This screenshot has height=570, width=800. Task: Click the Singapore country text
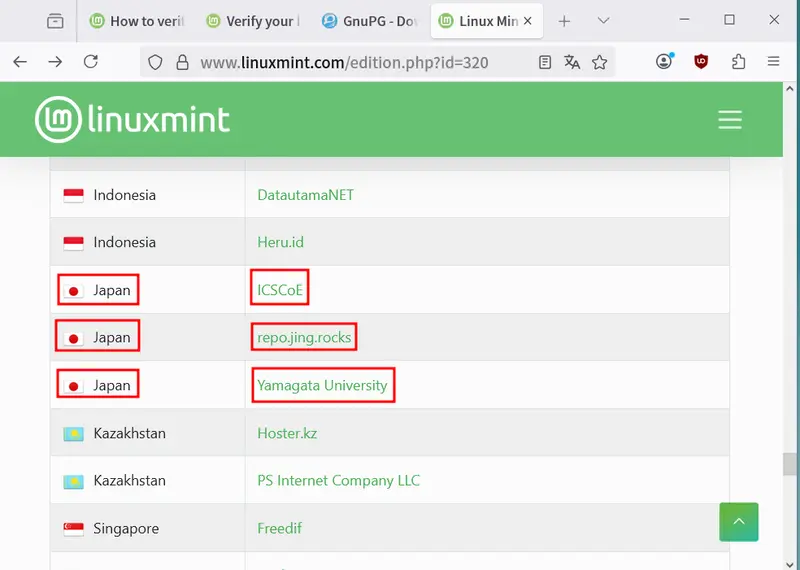click(x=126, y=528)
